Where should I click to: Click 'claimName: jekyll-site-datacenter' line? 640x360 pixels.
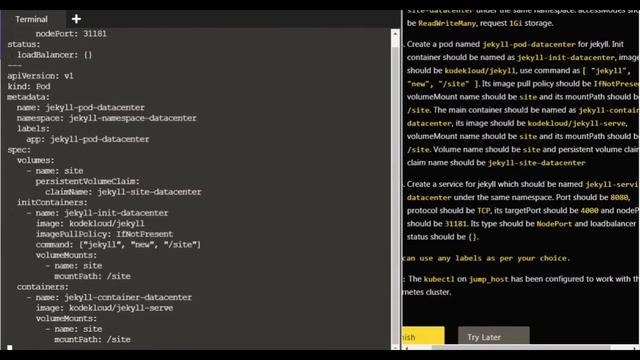click(x=123, y=192)
